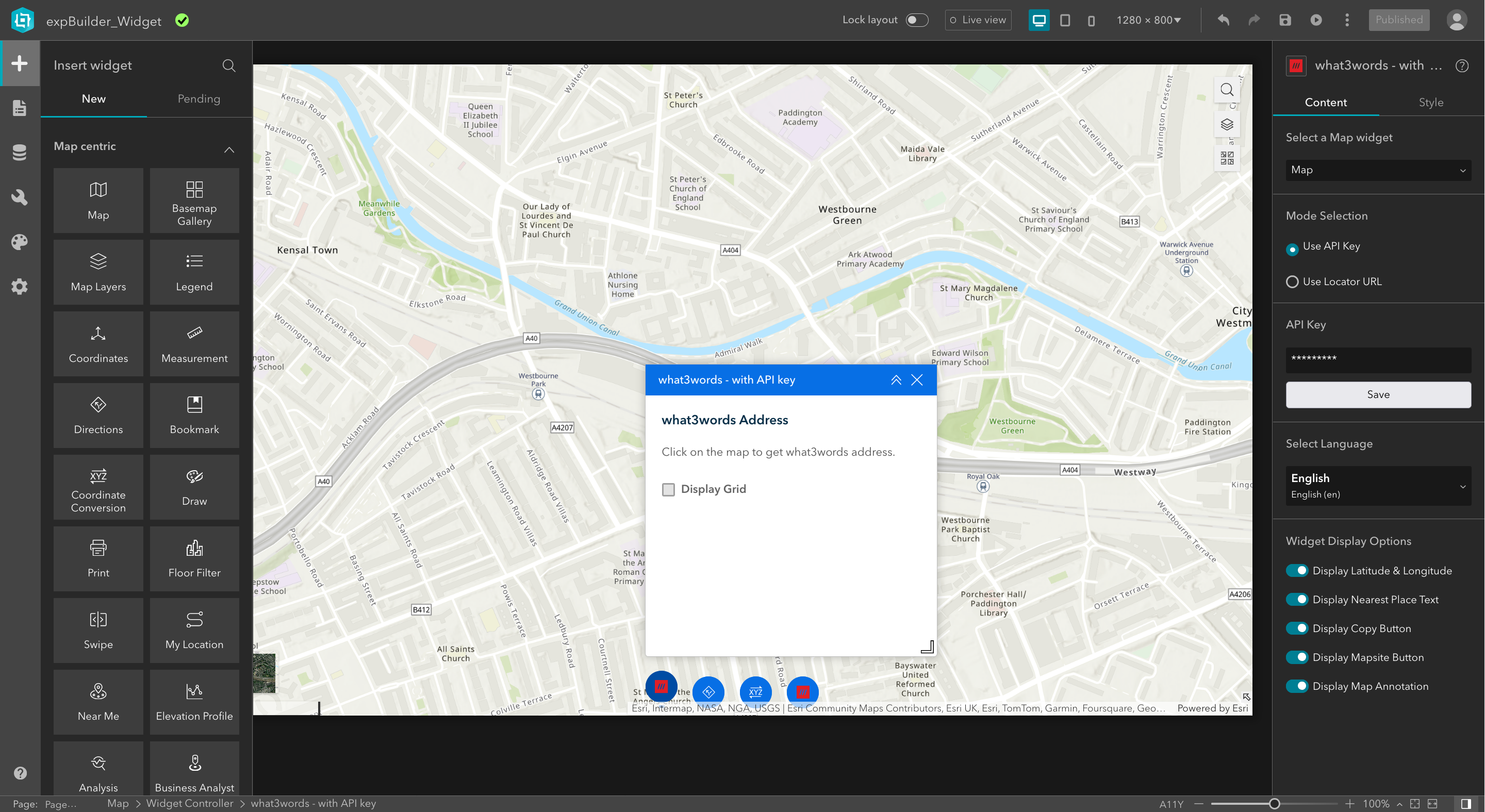
Task: Add the Swipe widget
Action: [98, 631]
